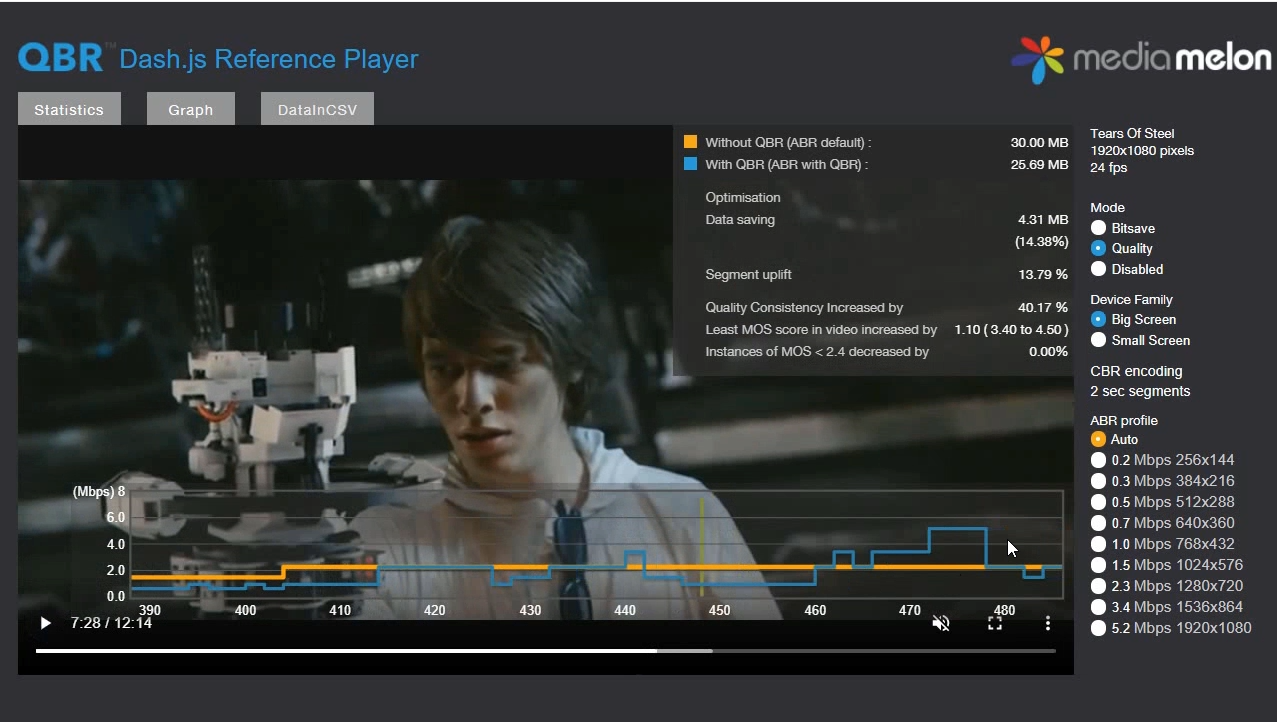Image resolution: width=1277 pixels, height=722 pixels.
Task: Select 0.3 Mbps 384x216 profile
Action: pos(1099,481)
